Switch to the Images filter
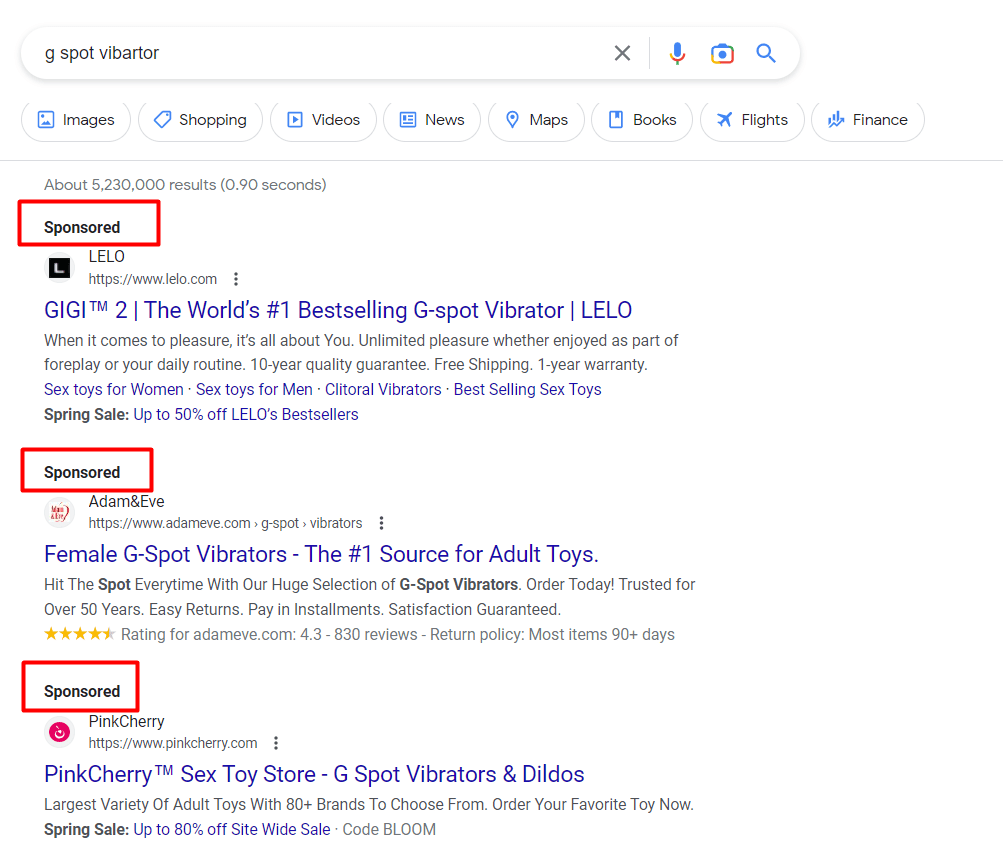Image resolution: width=1003 pixels, height=864 pixels. 76,120
